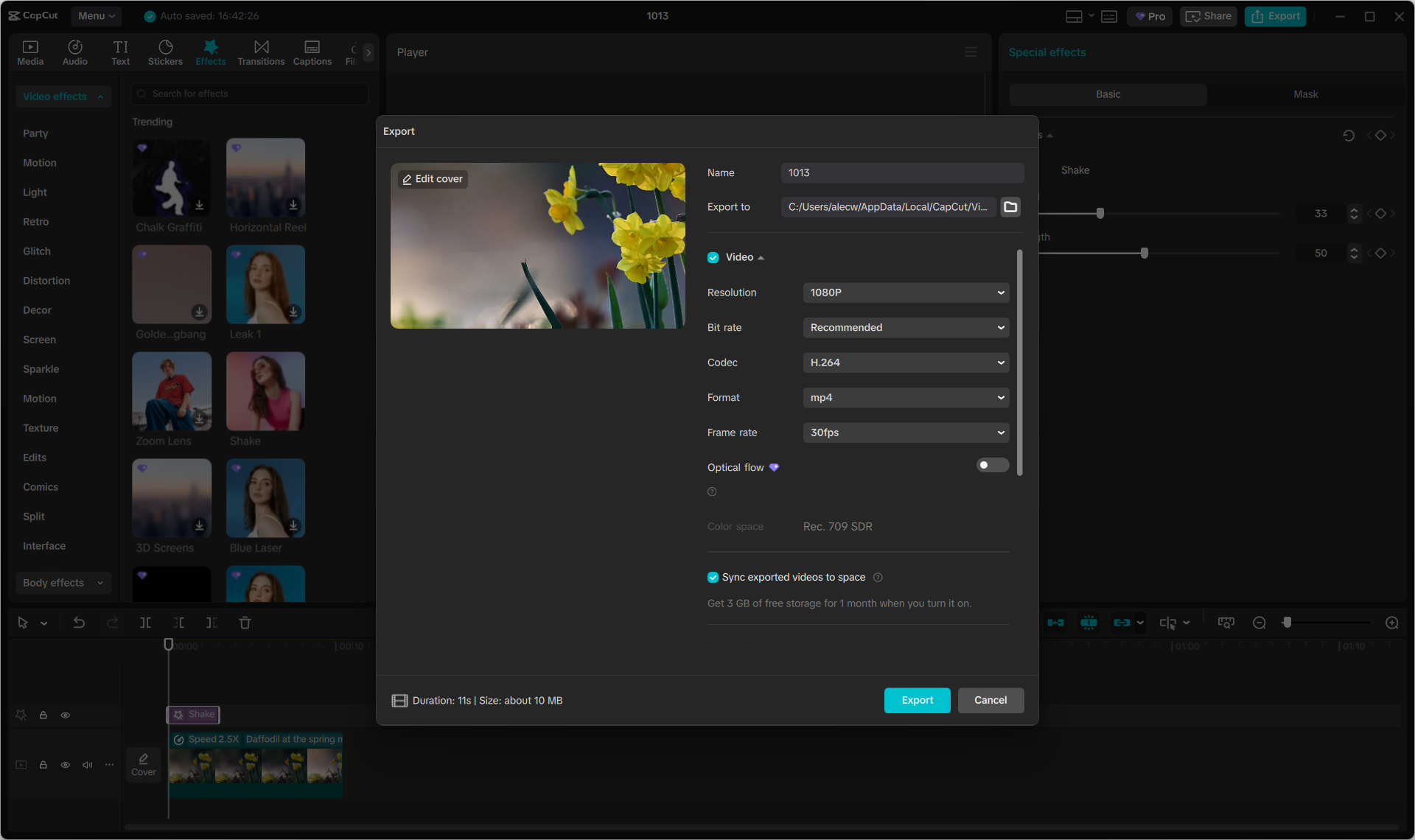Switch to the Mask tab
This screenshot has width=1415, height=840.
[x=1306, y=94]
